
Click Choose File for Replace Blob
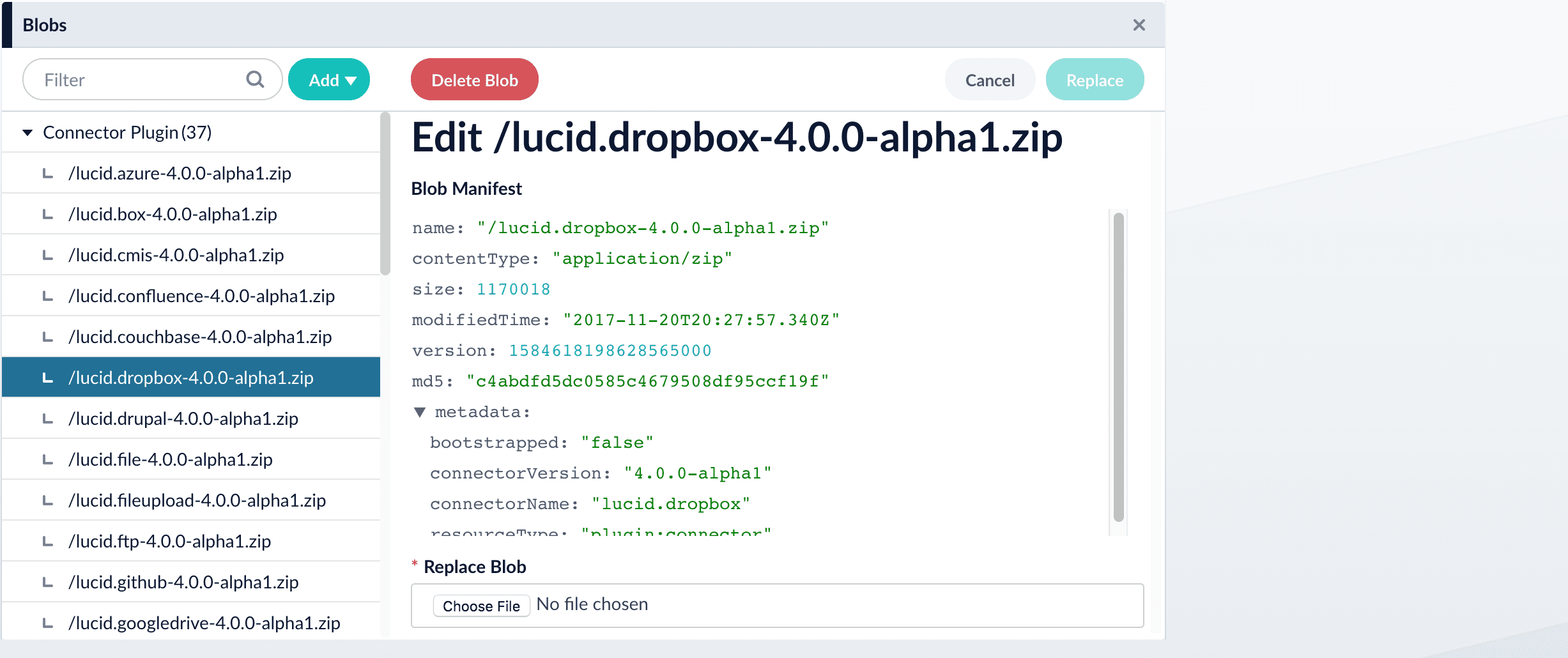(x=481, y=606)
